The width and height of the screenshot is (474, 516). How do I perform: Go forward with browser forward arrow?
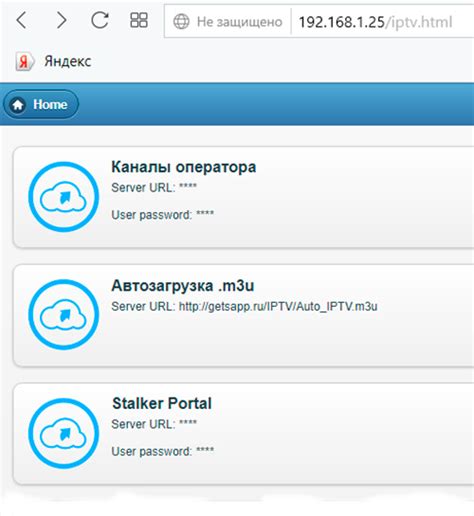pos(61,21)
